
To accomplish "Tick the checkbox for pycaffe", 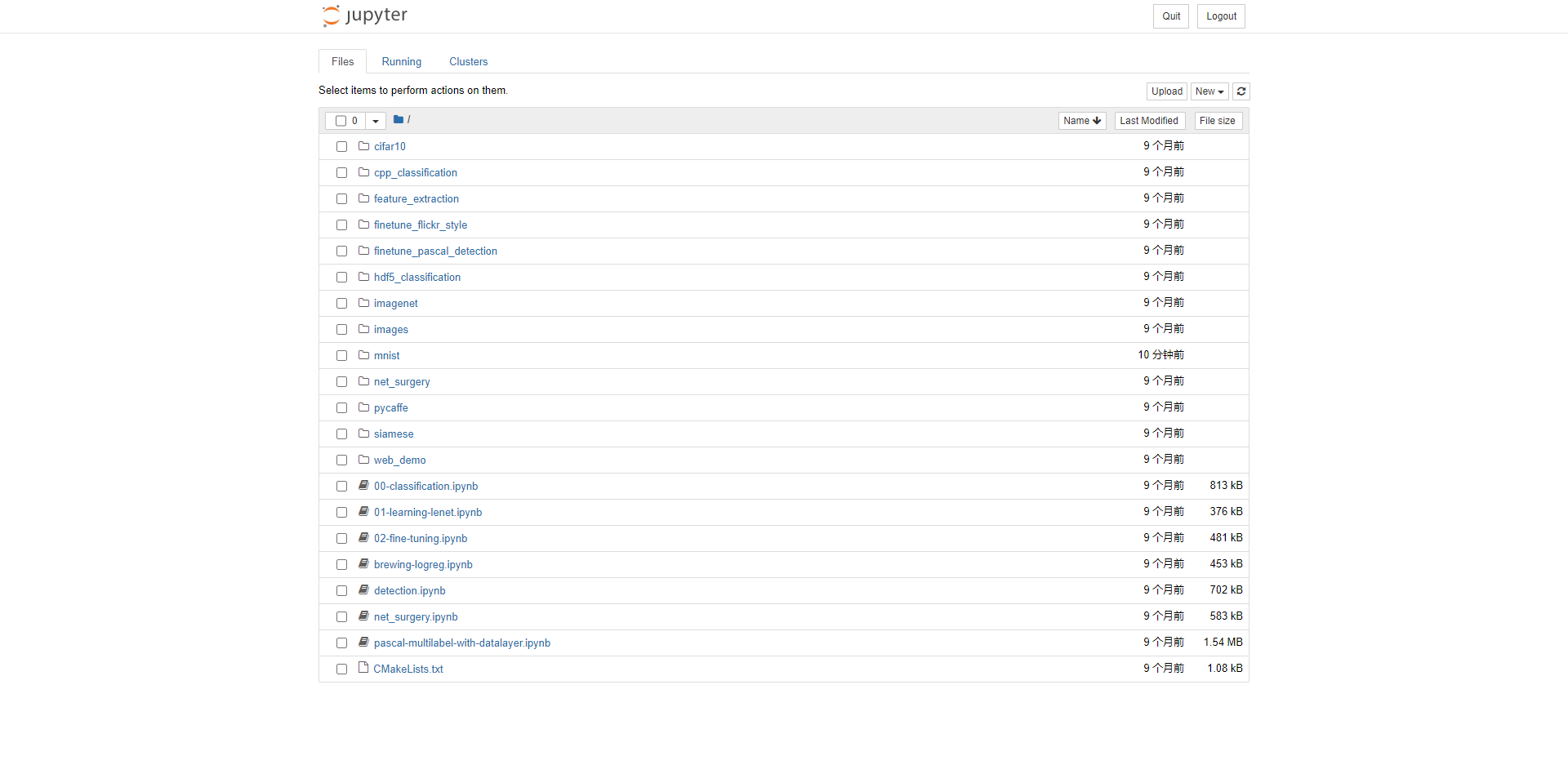I will pyautogui.click(x=341, y=408).
